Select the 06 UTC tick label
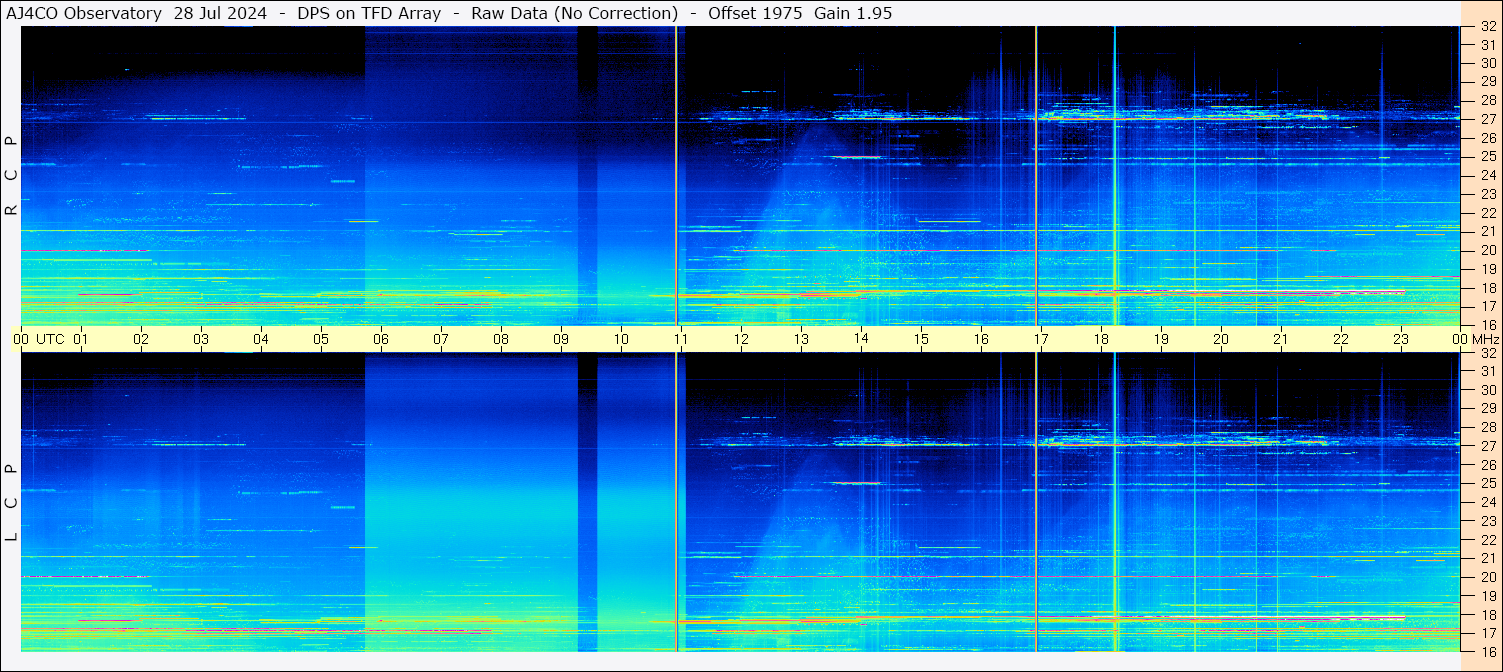The height and width of the screenshot is (672, 1503). click(x=380, y=339)
